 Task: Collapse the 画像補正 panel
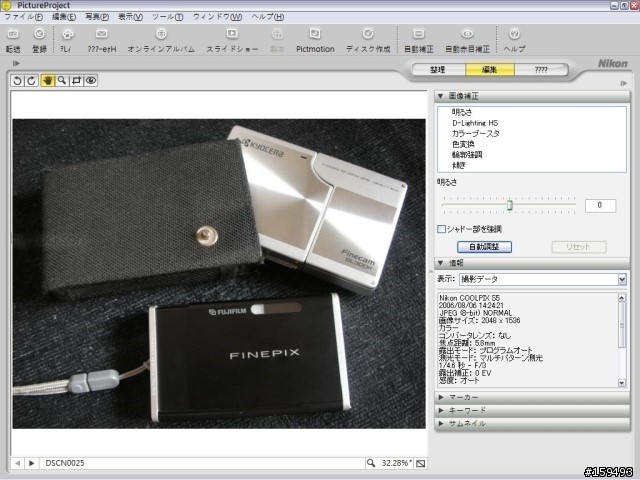point(440,96)
